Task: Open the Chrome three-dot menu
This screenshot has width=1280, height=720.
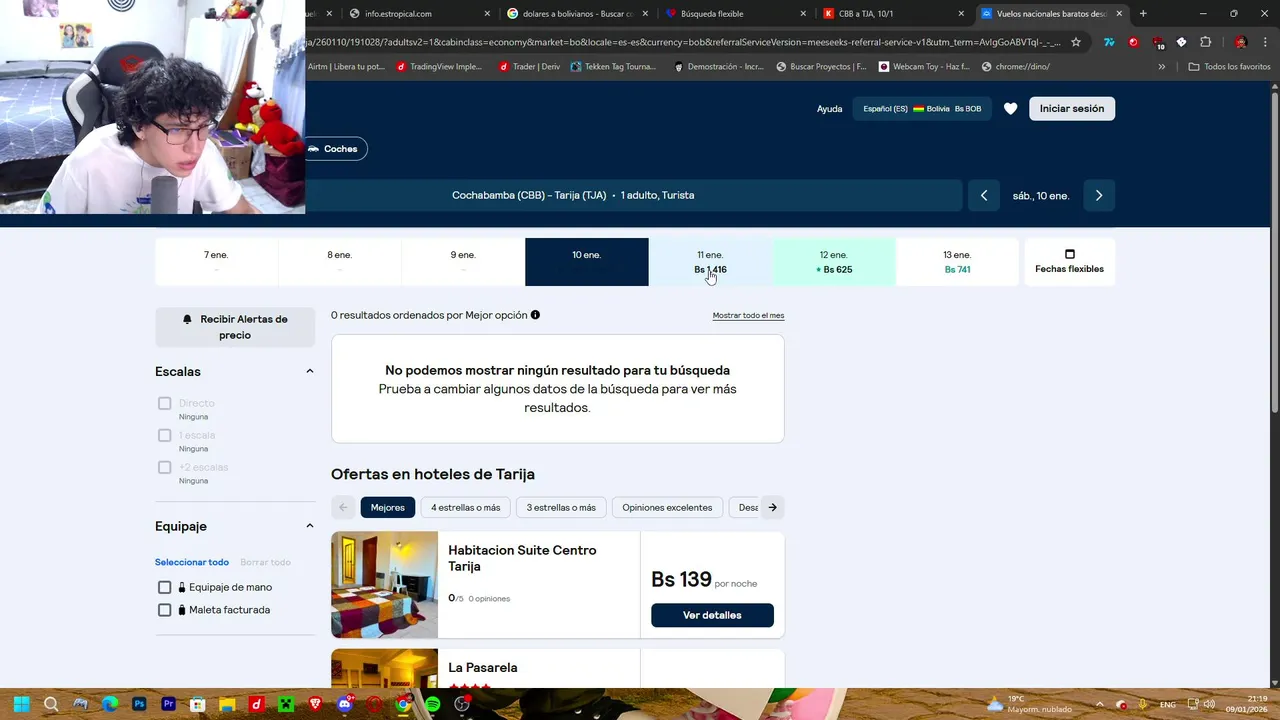Action: tap(1265, 42)
